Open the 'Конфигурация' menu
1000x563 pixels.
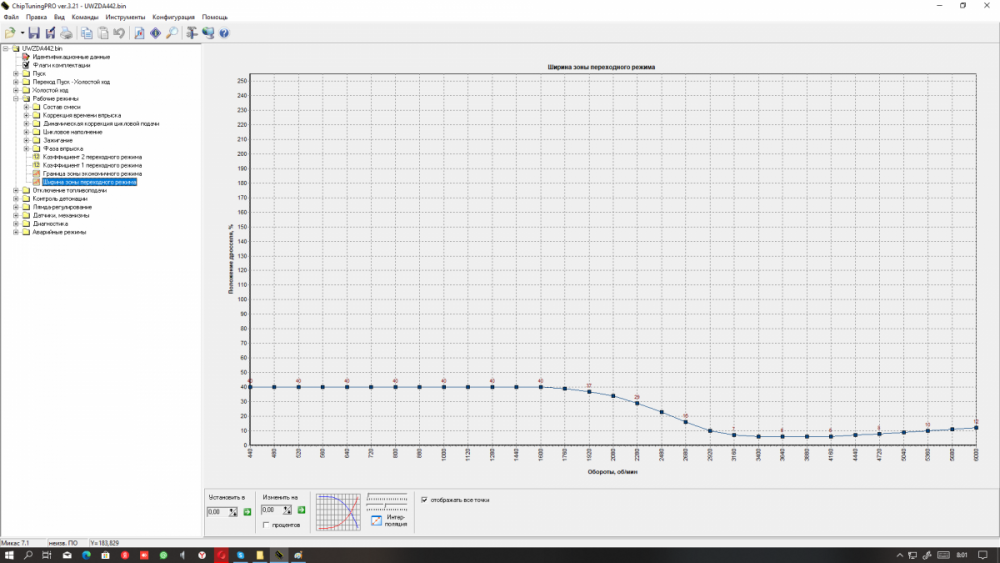[174, 17]
